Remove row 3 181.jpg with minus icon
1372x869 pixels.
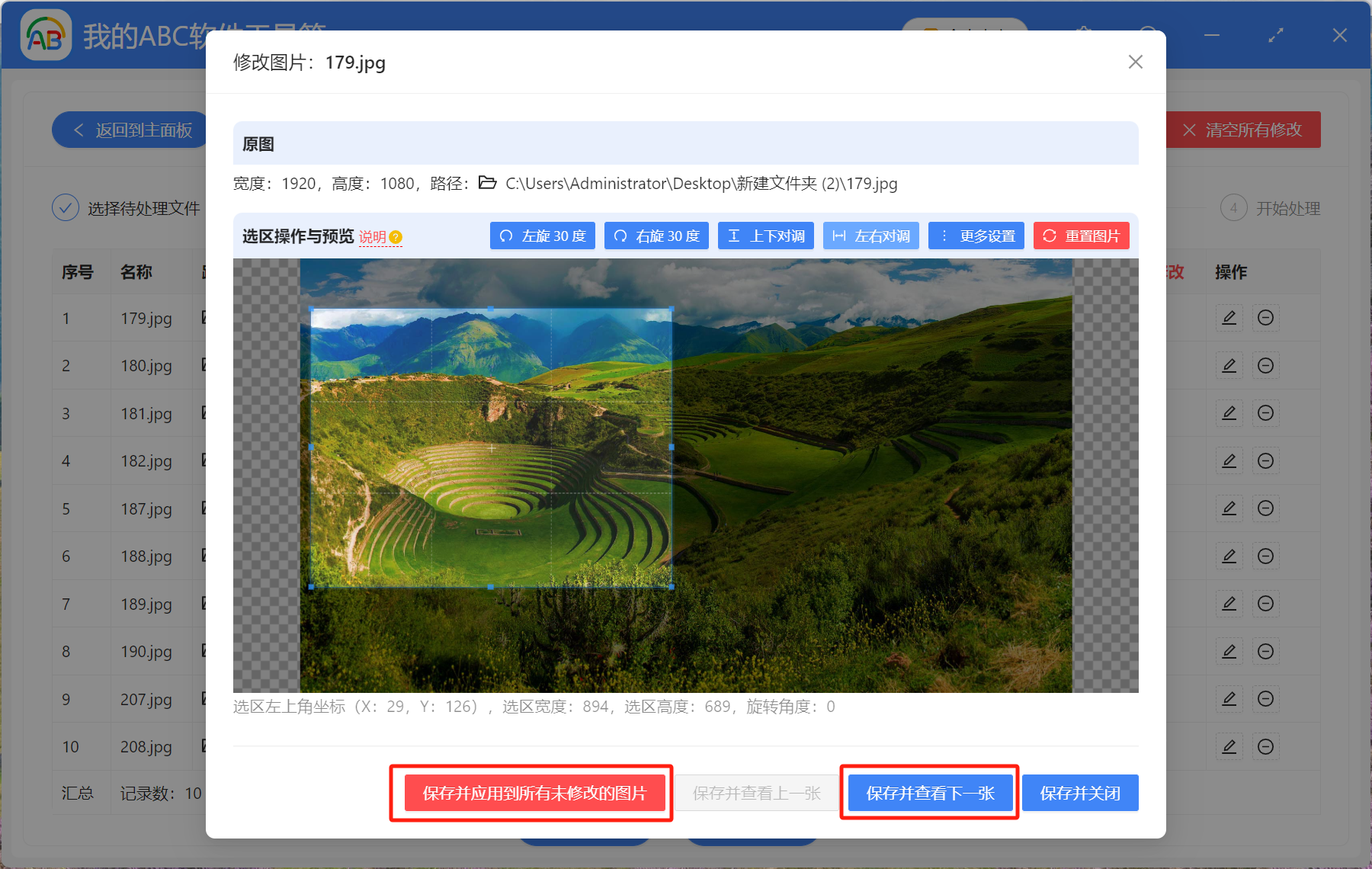(1266, 413)
